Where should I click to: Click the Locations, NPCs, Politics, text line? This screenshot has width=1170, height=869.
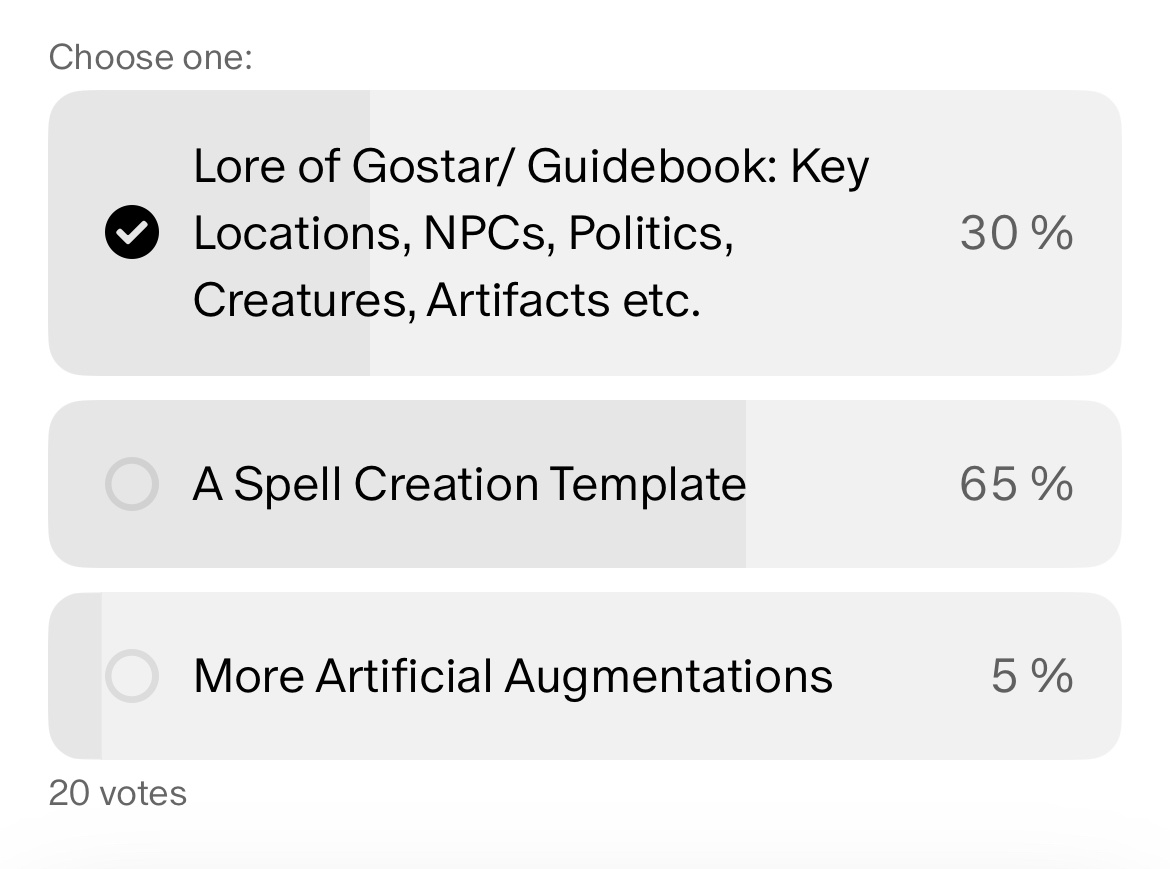[x=463, y=233]
